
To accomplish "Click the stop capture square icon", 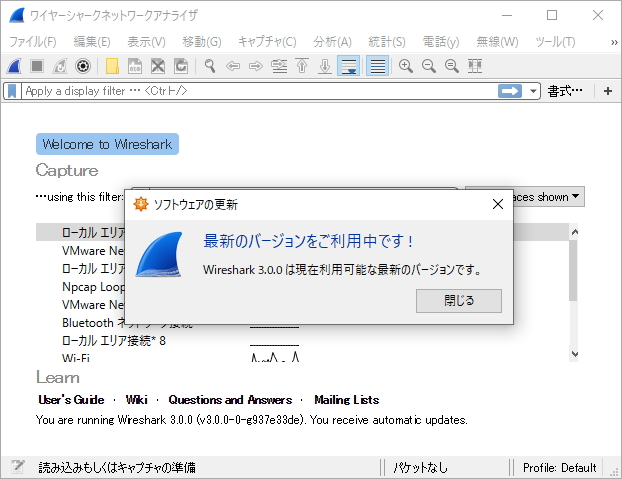I will (x=37, y=66).
